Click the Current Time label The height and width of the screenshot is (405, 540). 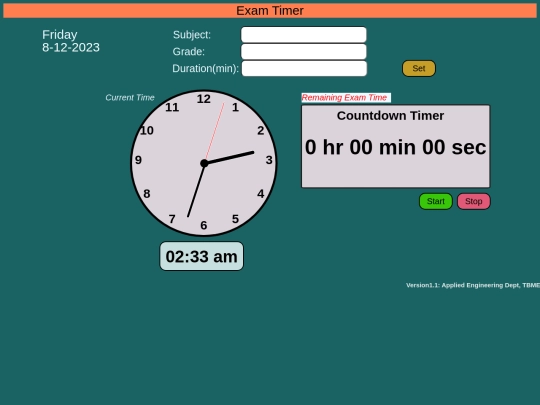129,97
